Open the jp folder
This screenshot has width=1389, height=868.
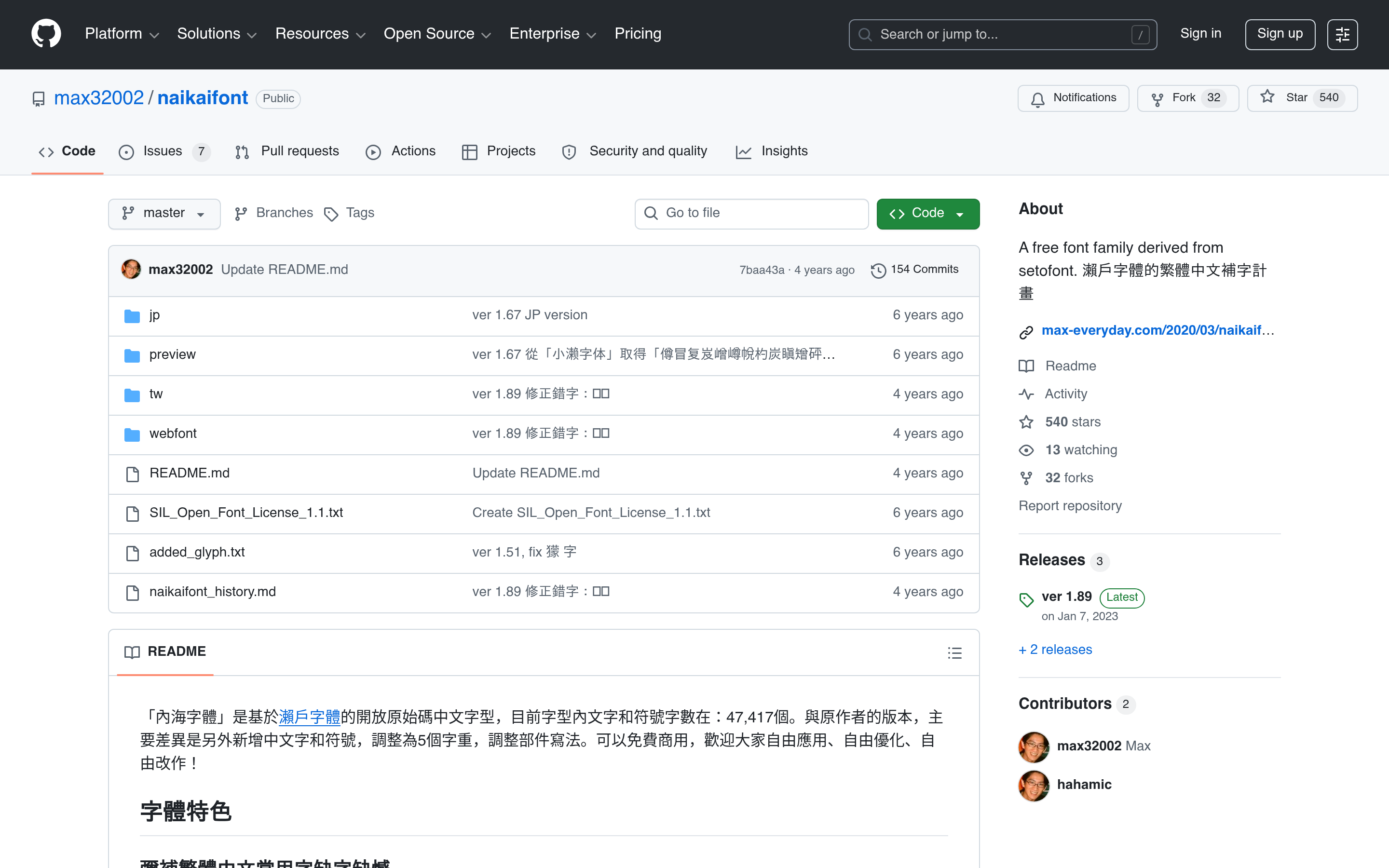[x=154, y=315]
